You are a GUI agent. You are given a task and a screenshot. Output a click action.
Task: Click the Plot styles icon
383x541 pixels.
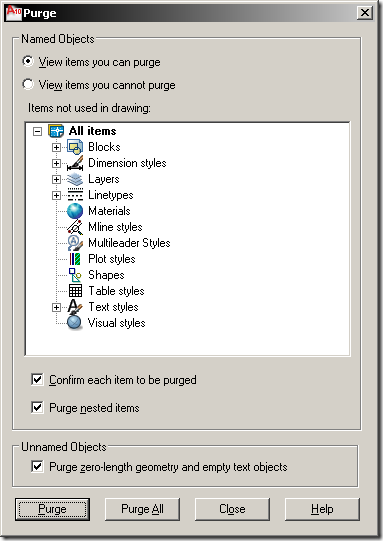[75, 259]
